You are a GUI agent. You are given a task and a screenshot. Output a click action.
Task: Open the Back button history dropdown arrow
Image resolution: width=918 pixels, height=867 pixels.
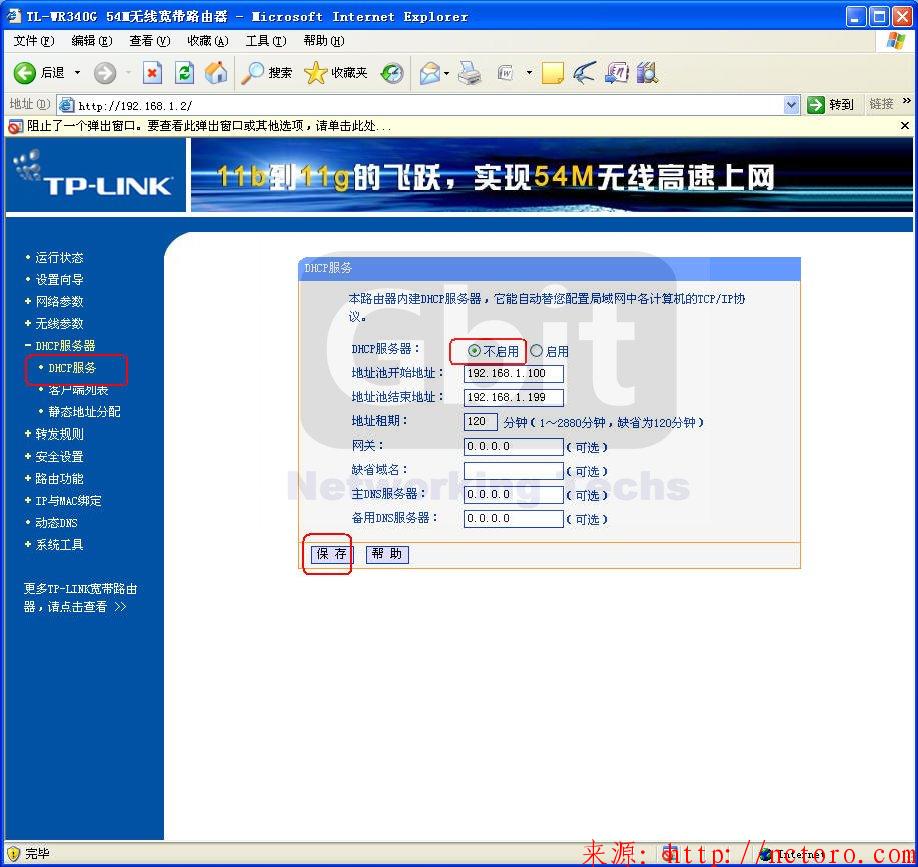click(x=77, y=73)
